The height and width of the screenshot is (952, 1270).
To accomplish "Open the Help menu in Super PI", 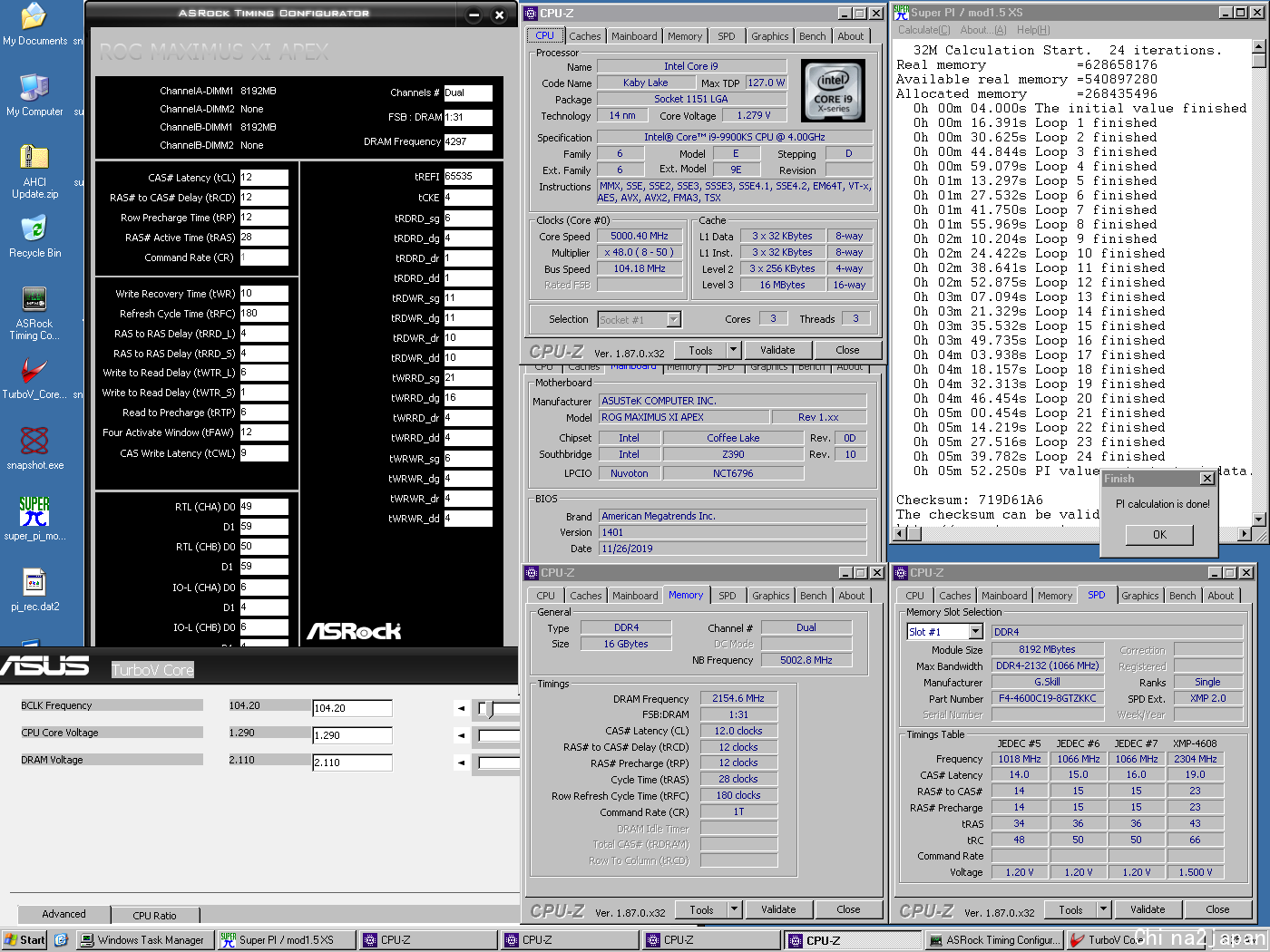I will (x=1033, y=30).
